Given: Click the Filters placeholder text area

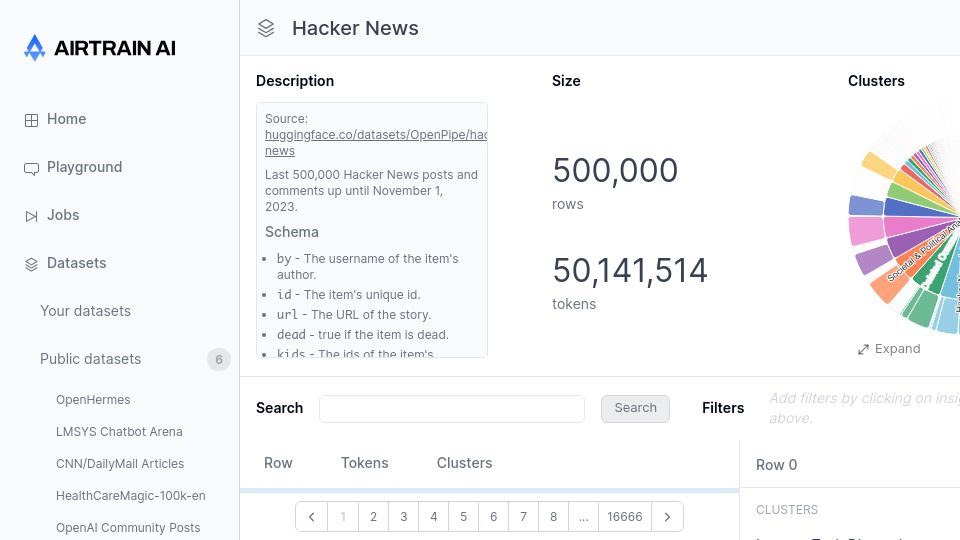Looking at the screenshot, I should point(864,408).
